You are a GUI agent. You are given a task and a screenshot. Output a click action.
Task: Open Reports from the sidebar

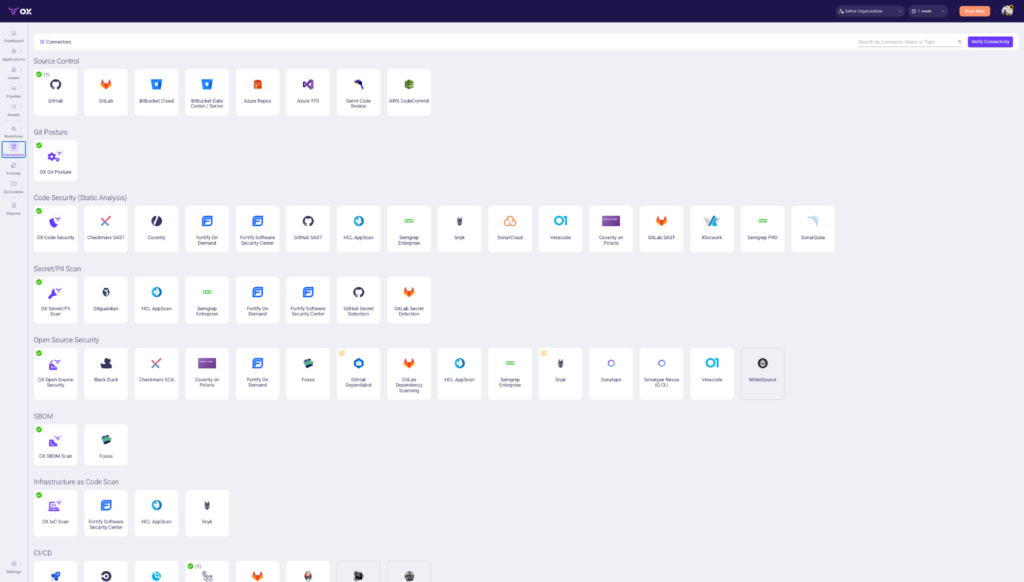click(x=14, y=208)
